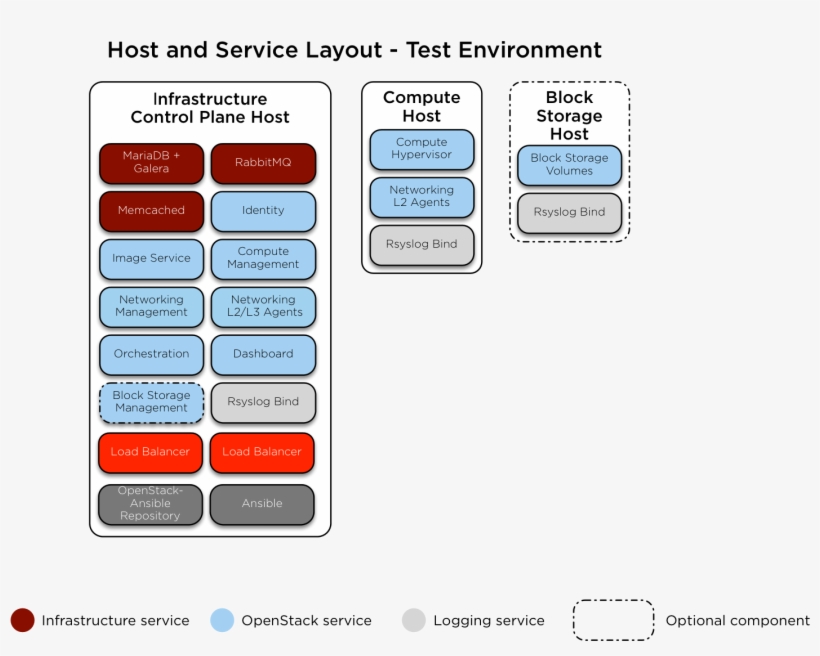Screen dimensions: 820x656
Task: Select the Memcached service box
Action: (x=151, y=211)
